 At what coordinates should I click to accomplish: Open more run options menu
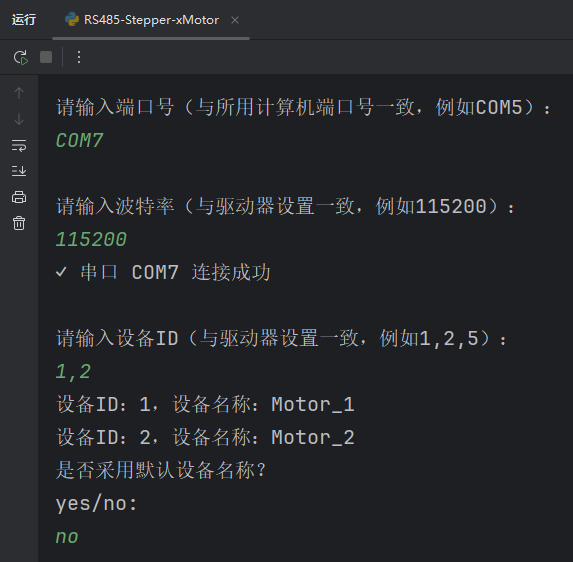79,57
